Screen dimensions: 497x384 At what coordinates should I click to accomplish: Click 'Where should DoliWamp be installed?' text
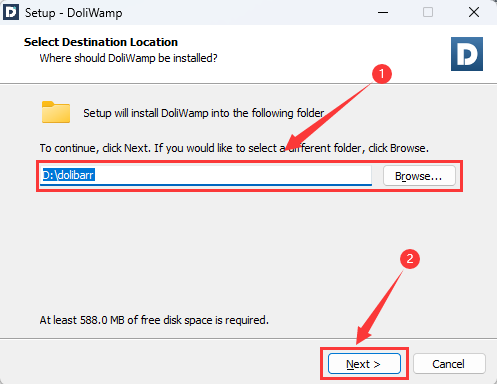[x=128, y=58]
